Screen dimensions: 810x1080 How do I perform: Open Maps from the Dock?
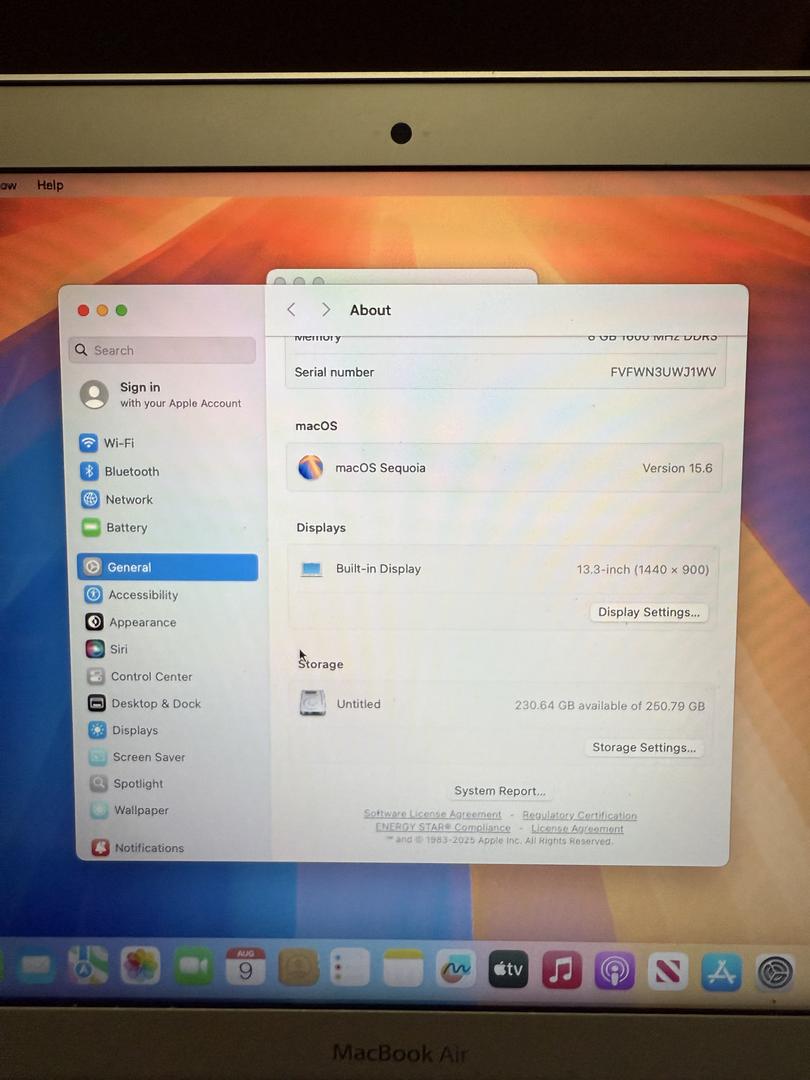tap(88, 966)
